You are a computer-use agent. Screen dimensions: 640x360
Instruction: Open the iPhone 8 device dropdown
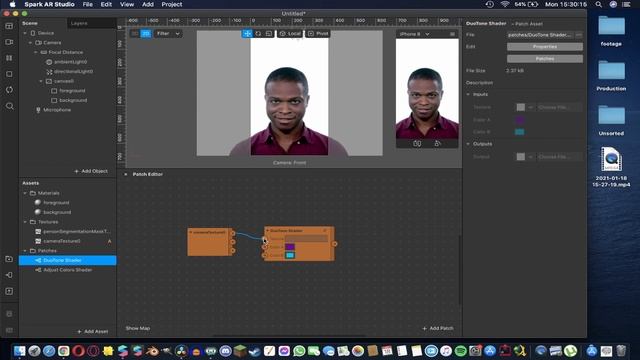414,34
